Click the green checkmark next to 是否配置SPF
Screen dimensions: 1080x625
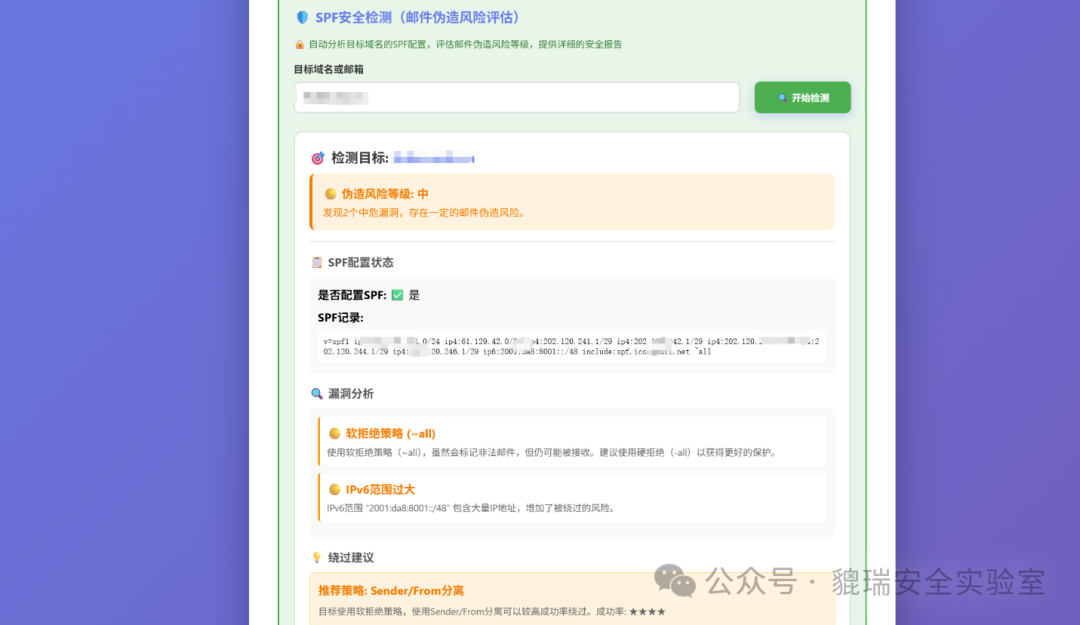click(x=397, y=294)
